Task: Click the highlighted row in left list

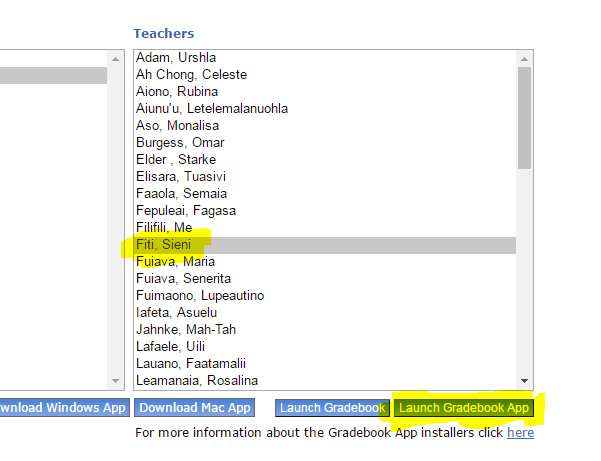Action: (x=53, y=75)
